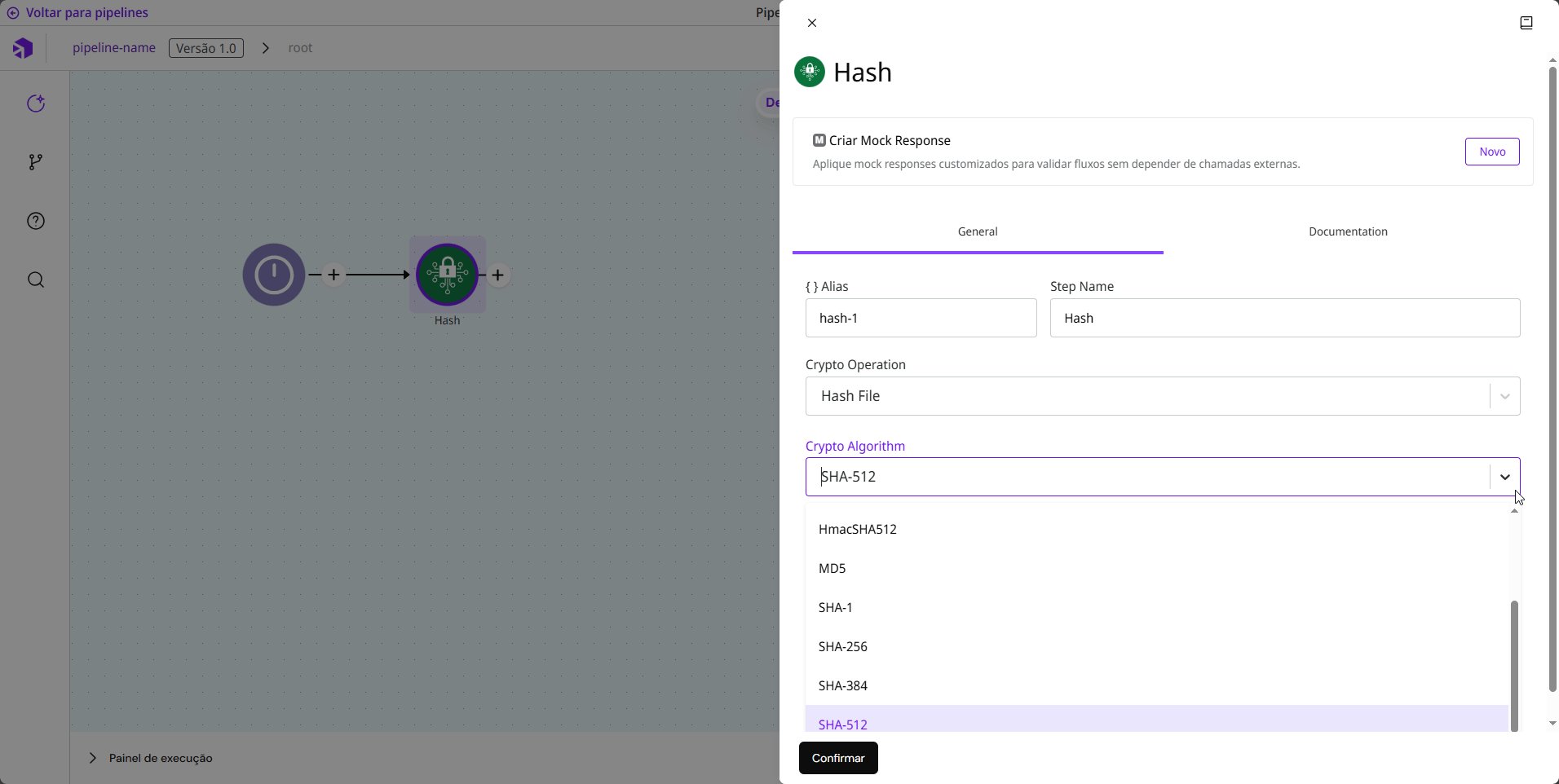Image resolution: width=1559 pixels, height=784 pixels.
Task: Expand the Crypto Operation dropdown
Action: point(1504,396)
